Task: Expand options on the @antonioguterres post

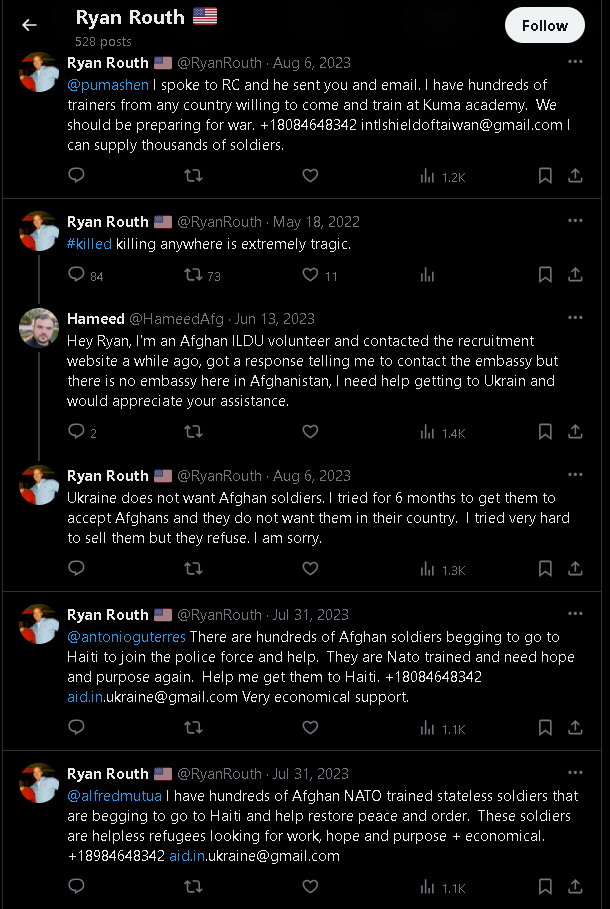Action: (575, 614)
